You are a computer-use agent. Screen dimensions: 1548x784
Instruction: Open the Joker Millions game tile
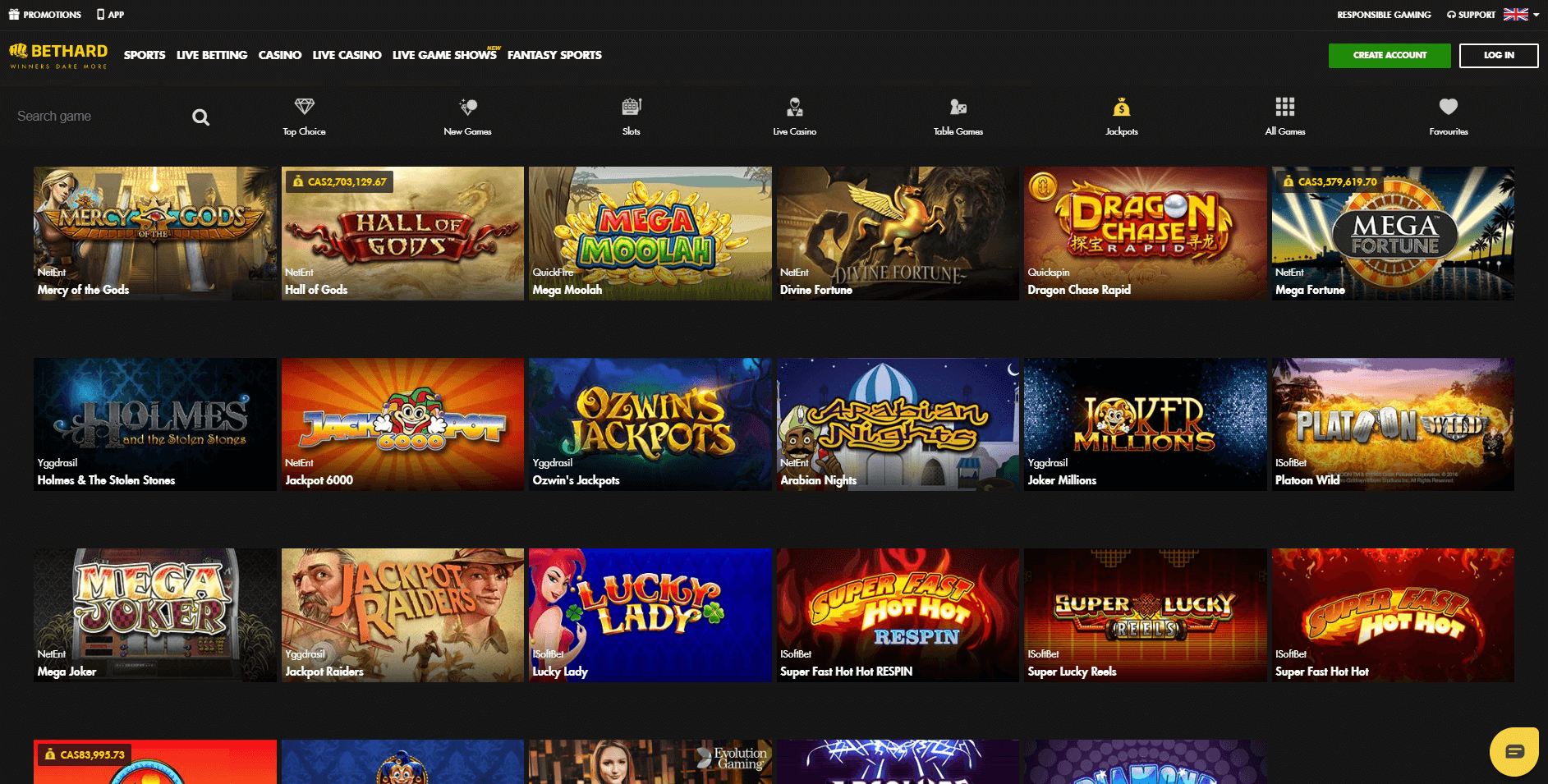[1145, 424]
